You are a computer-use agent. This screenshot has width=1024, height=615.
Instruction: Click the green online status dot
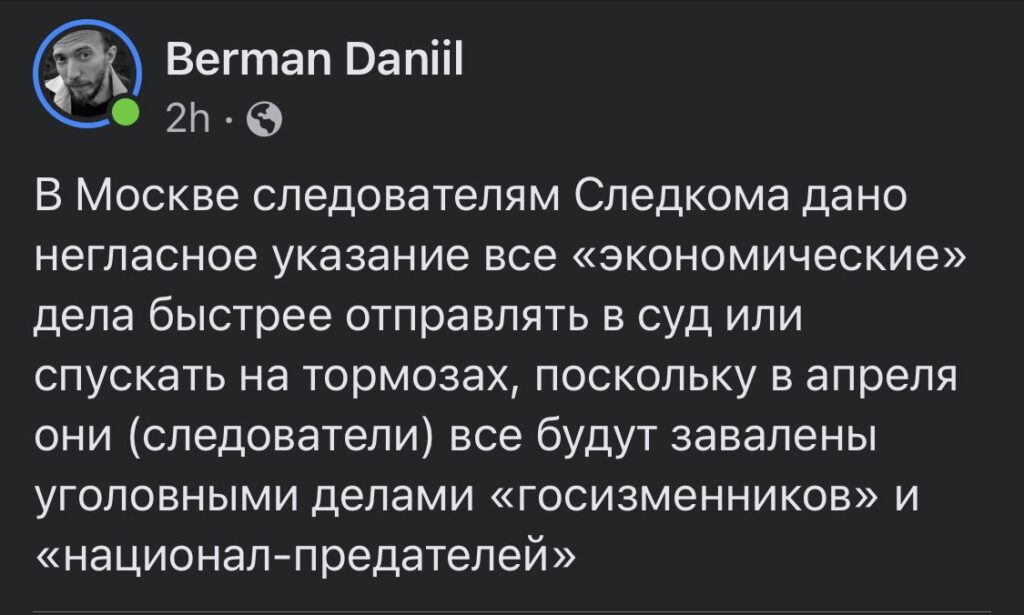pyautogui.click(x=125, y=113)
